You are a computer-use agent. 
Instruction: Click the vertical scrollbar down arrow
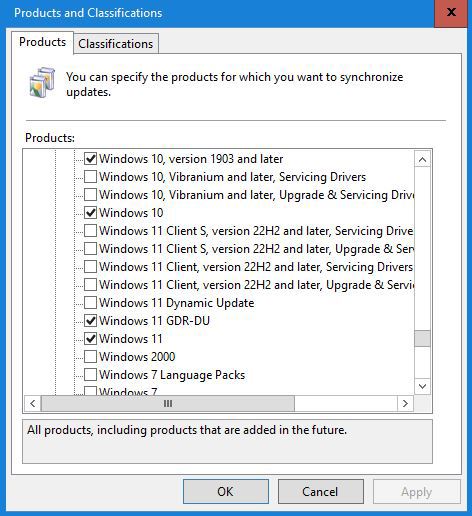422,386
